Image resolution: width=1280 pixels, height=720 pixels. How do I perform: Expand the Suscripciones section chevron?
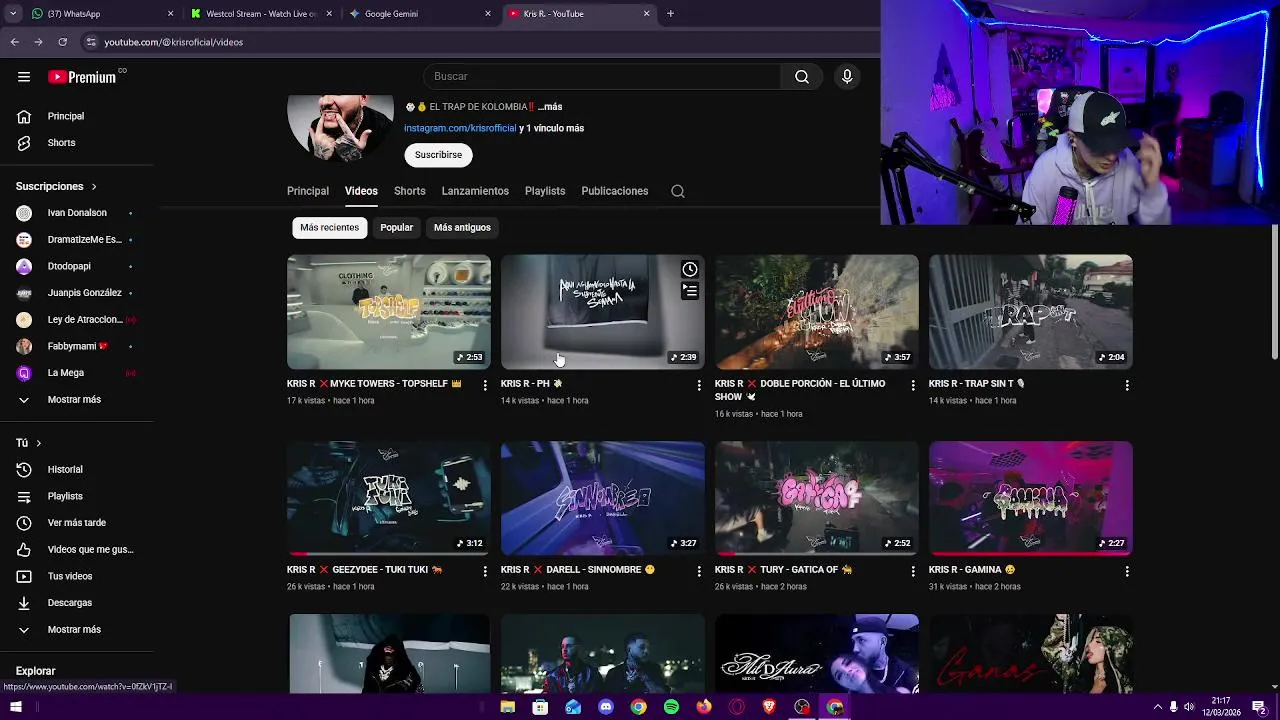(94, 187)
